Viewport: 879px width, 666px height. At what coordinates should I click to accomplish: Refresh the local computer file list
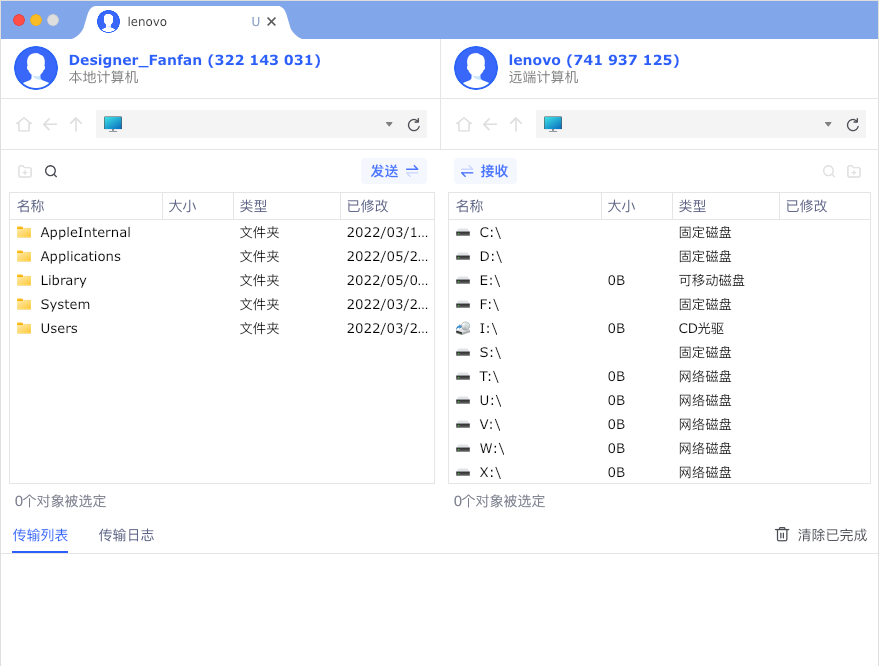click(x=414, y=124)
